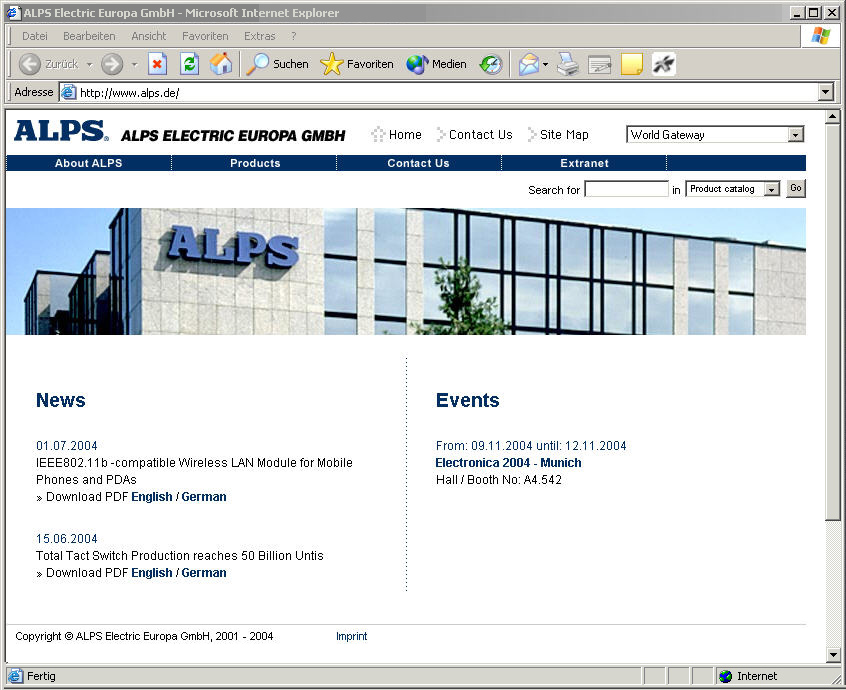Image resolution: width=846 pixels, height=690 pixels.
Task: Open the Datei menu
Action: [35, 36]
